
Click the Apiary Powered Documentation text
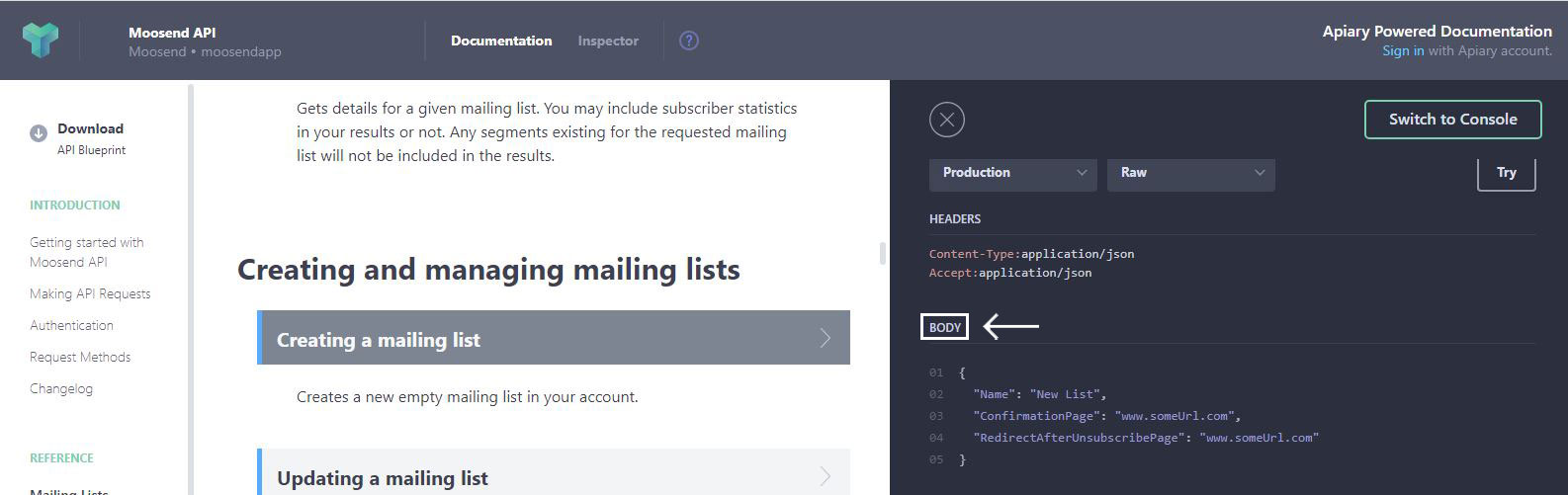pos(1437,32)
